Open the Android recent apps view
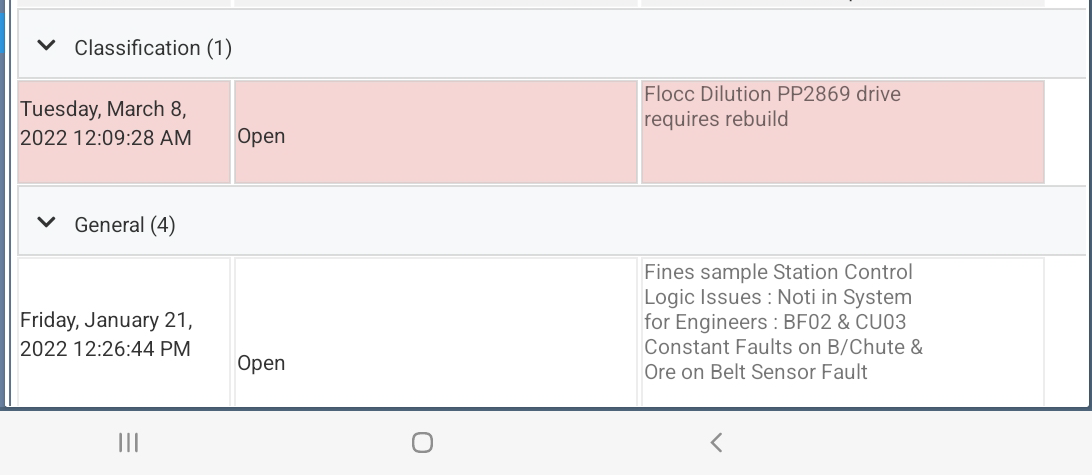The width and height of the screenshot is (1092, 476). coord(128,442)
